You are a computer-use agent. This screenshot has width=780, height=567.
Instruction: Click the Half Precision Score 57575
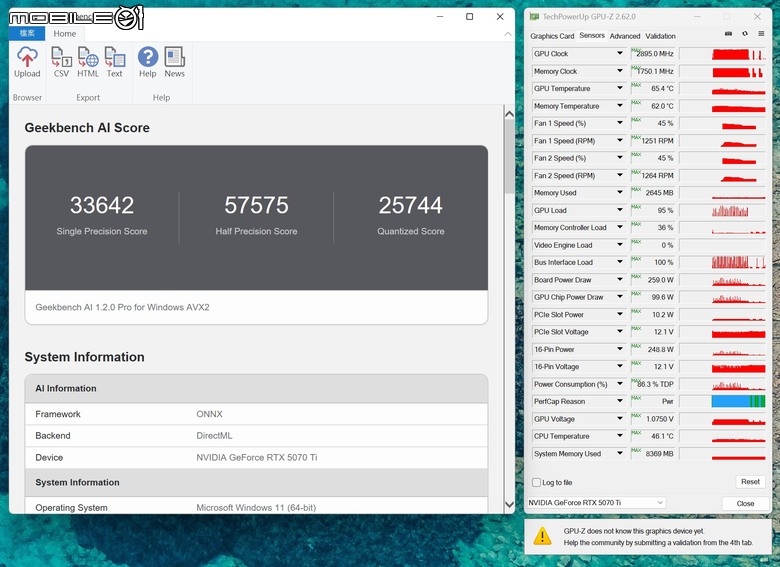256,205
